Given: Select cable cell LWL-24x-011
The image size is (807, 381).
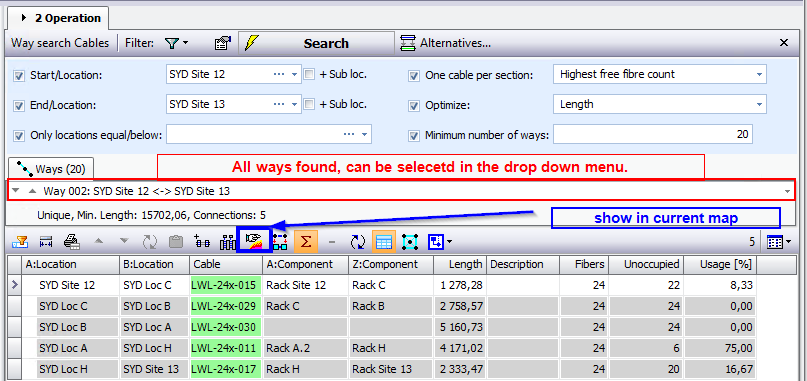Looking at the screenshot, I should [x=225, y=348].
